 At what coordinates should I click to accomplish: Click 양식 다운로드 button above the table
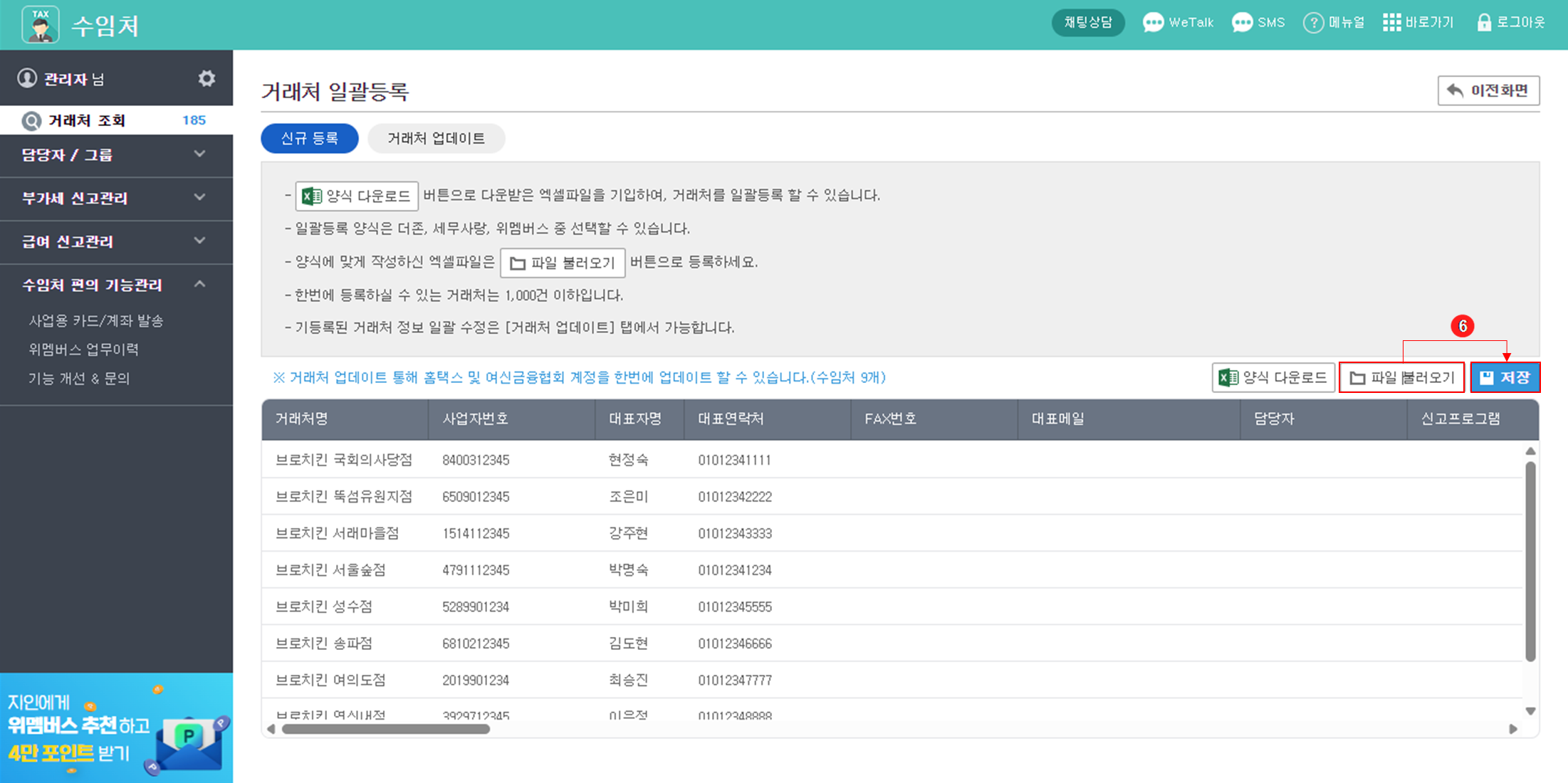pyautogui.click(x=1273, y=378)
